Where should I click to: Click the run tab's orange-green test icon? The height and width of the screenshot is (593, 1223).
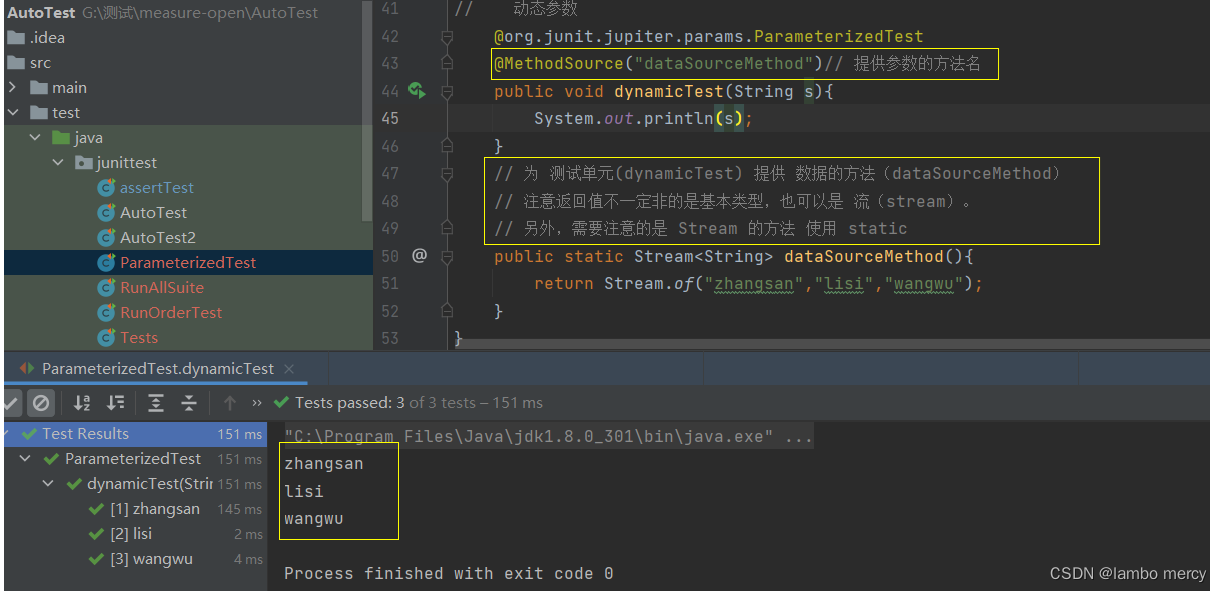[x=27, y=368]
